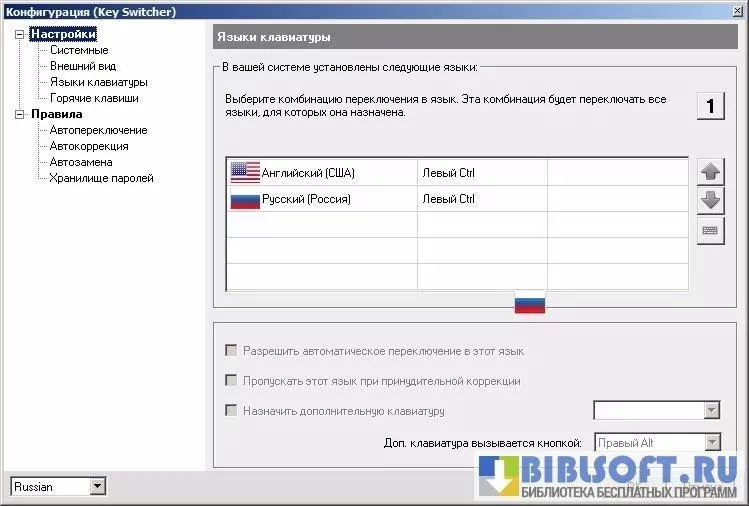Click the Russian flag below the table

[x=529, y=304]
